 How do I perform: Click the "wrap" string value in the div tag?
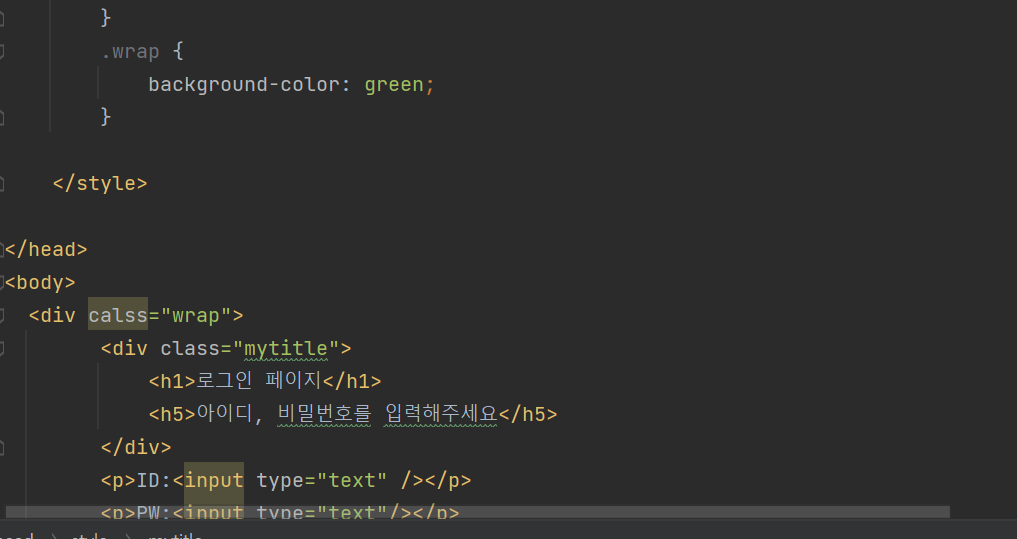pyautogui.click(x=196, y=315)
